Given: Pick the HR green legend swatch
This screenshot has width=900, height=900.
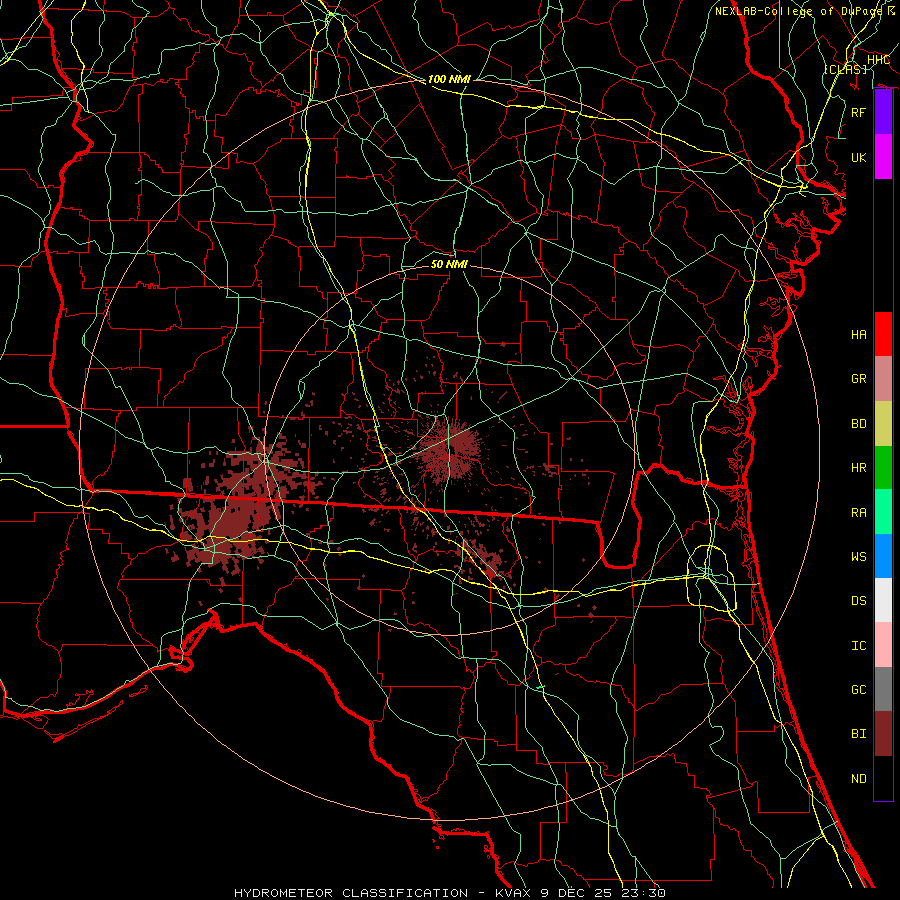Looking at the screenshot, I should point(883,468).
